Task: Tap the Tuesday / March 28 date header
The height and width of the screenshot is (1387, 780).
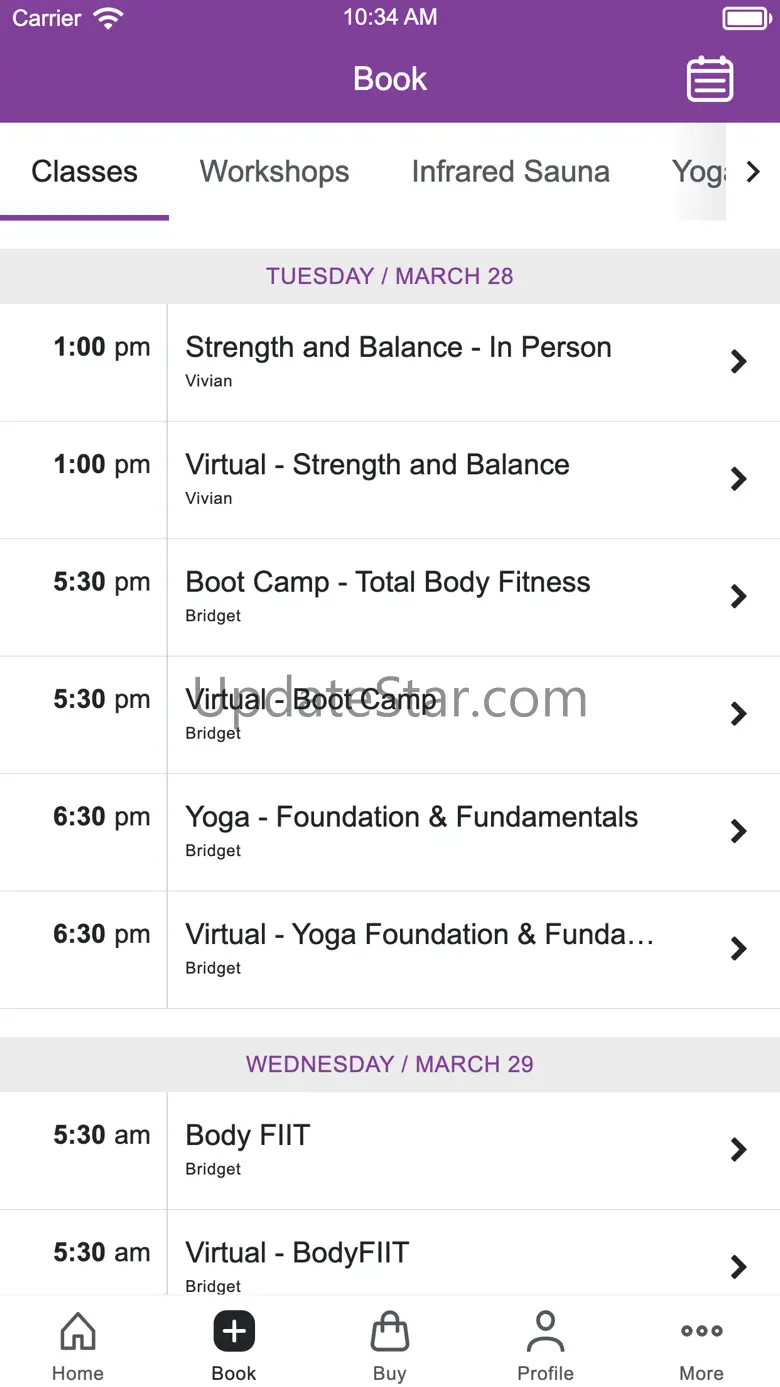Action: coord(389,276)
